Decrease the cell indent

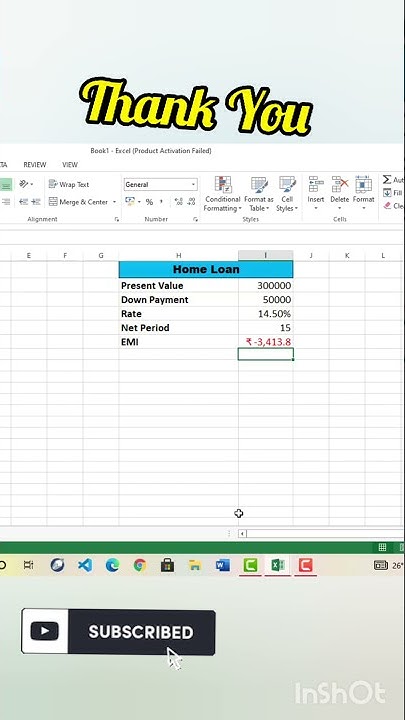click(x=23, y=202)
